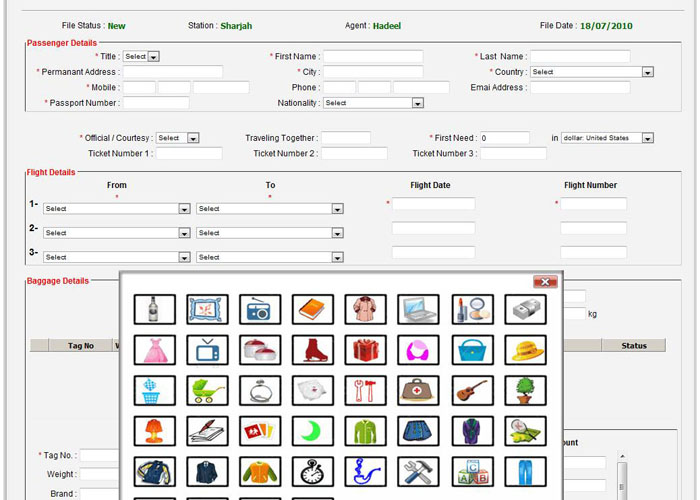Screen dimensions: 700x500
Task: Select the acoustic guitar icon
Action: click(472, 390)
